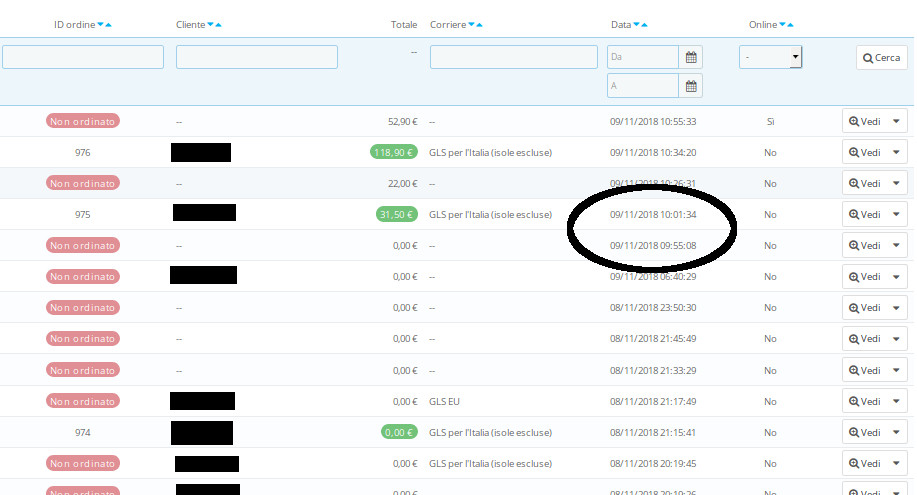Expand actions dropdown for order 976
917x495 pixels.
click(x=897, y=152)
